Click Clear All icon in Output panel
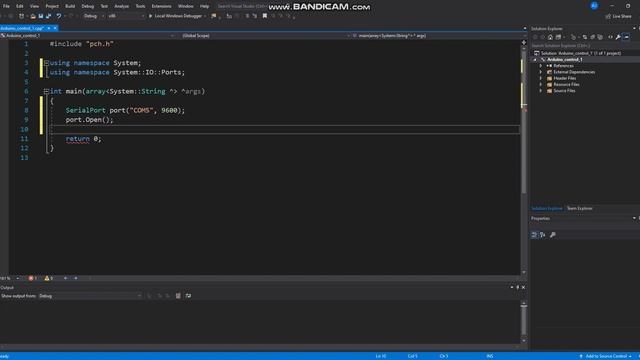 click(178, 296)
